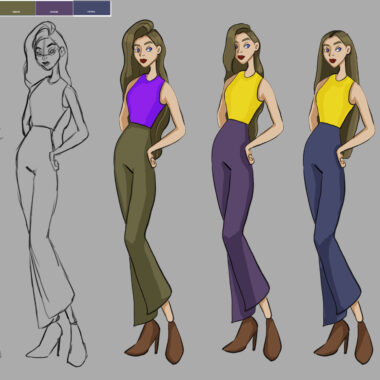Click the figure wearing navy blue pants

(339, 197)
